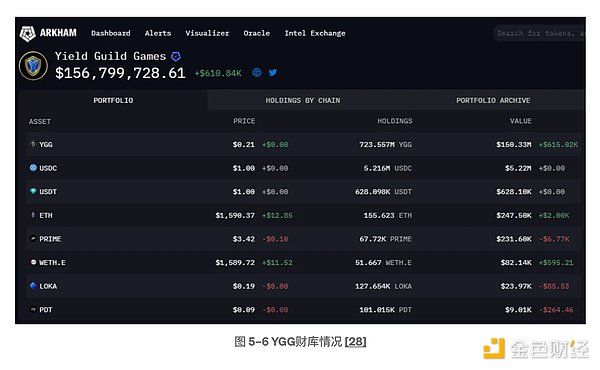Open the WETH.E asset name
600x370 pixels.
click(x=52, y=262)
